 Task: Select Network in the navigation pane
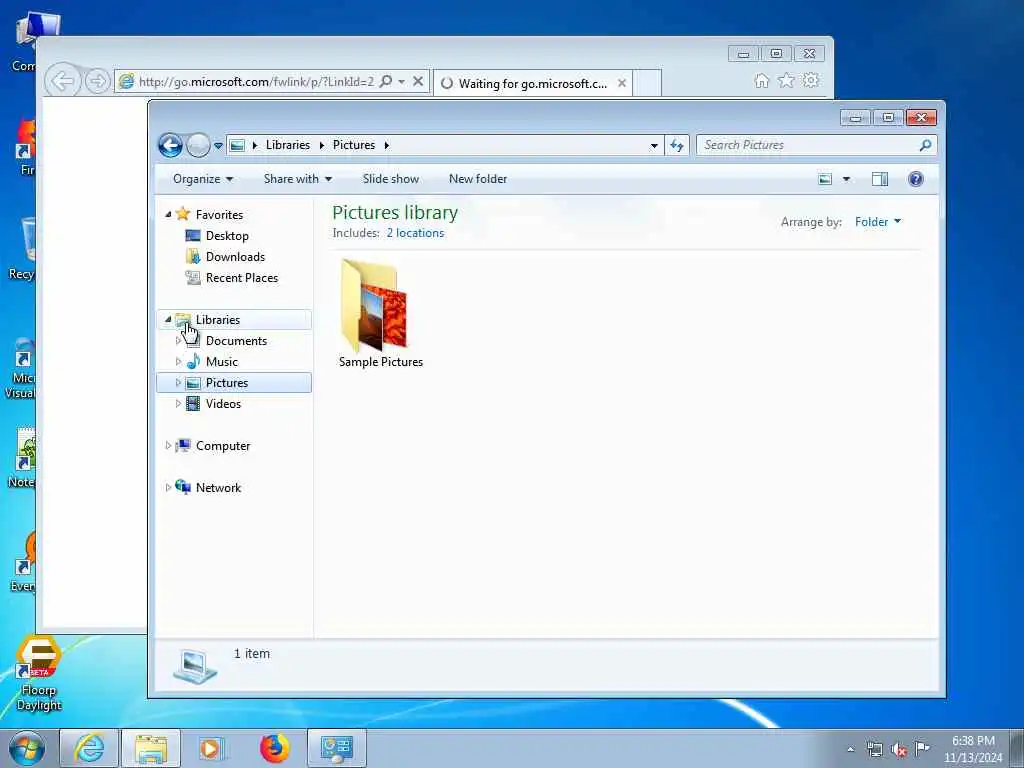tap(218, 487)
